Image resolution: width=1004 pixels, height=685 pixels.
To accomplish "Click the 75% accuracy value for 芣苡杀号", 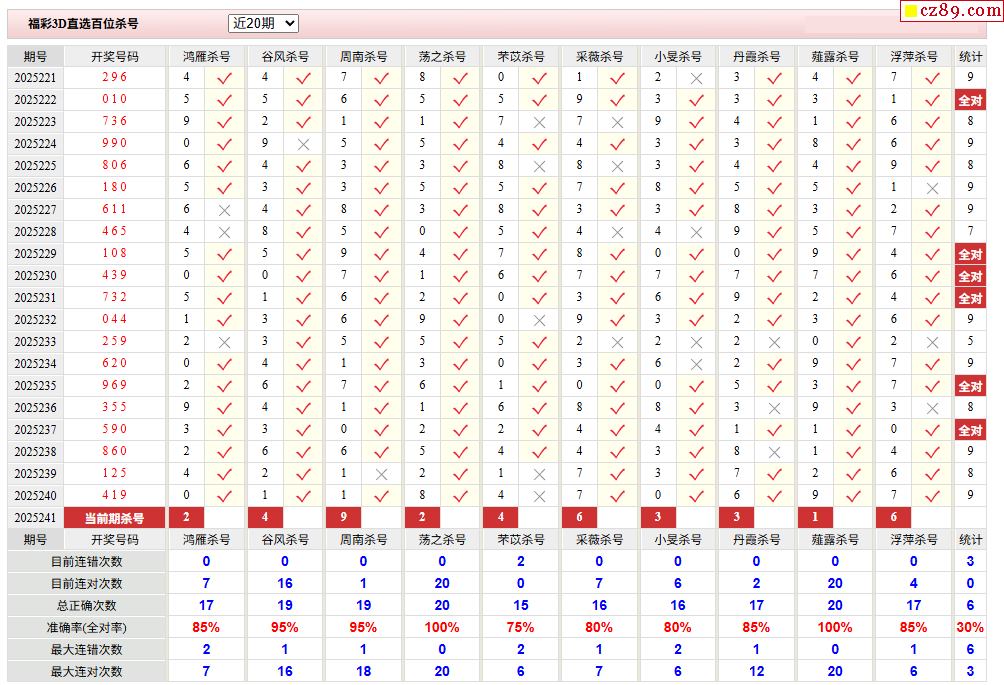I will [520, 627].
